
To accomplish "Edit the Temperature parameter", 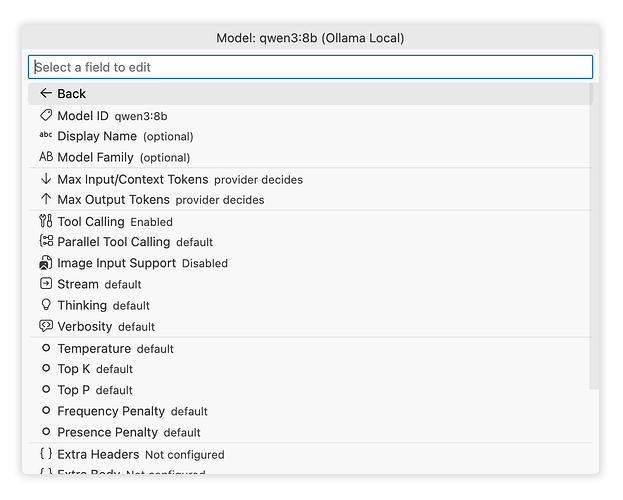I will pos(310,349).
